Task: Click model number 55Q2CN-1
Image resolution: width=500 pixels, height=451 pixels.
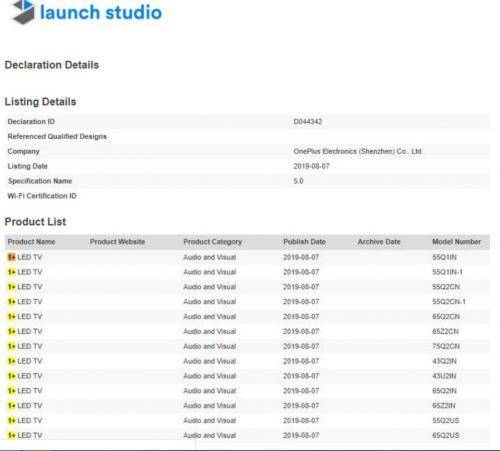Action: coord(449,302)
